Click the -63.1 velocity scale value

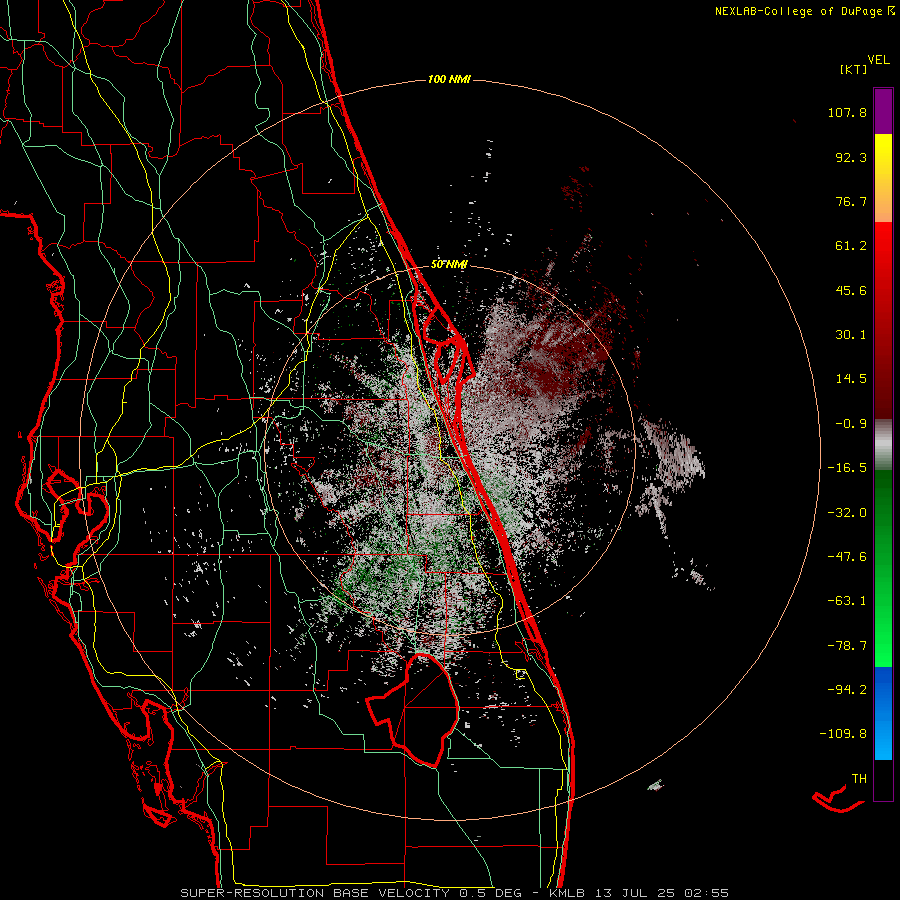(x=847, y=601)
